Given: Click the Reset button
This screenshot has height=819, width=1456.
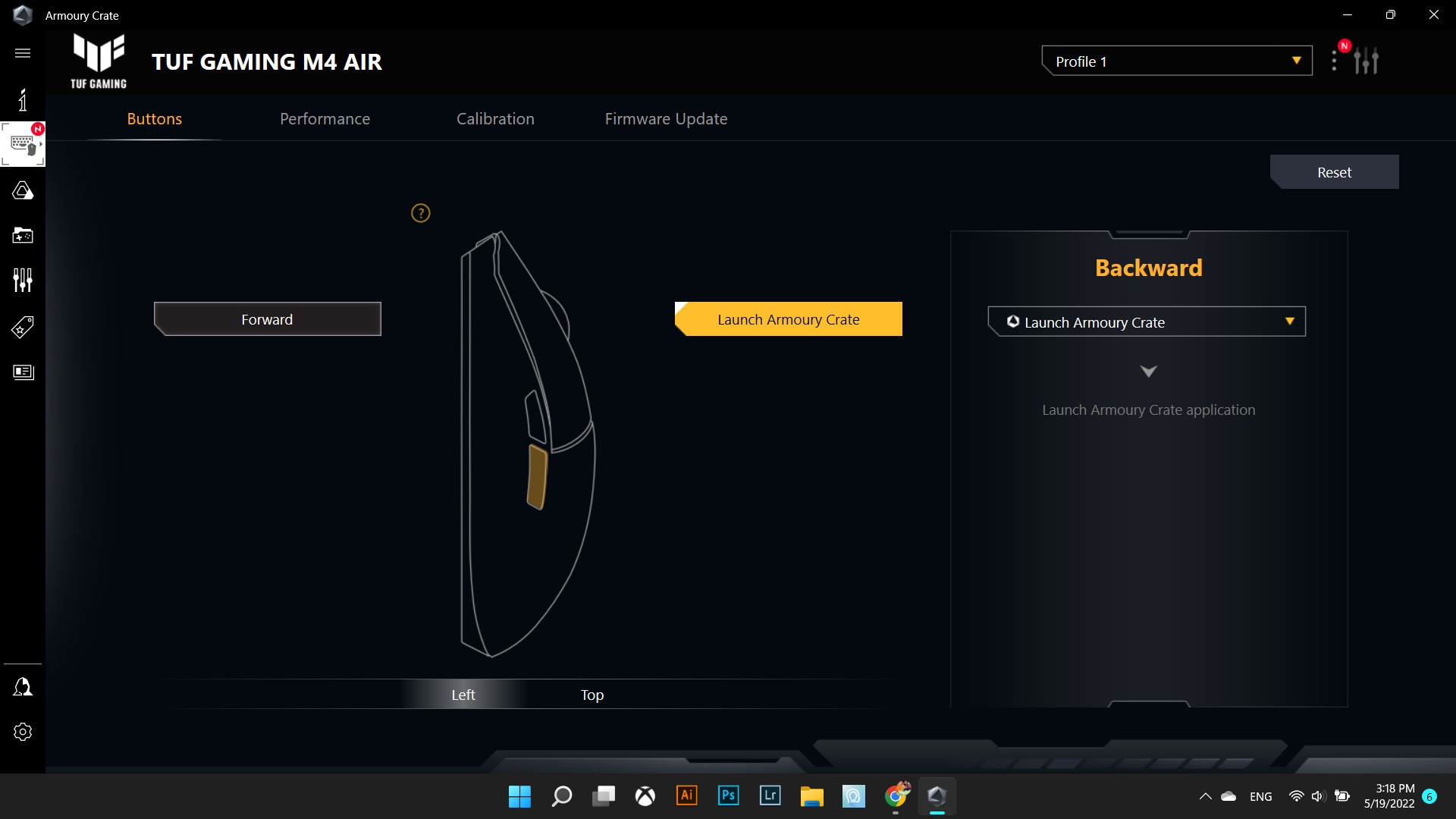Looking at the screenshot, I should [x=1335, y=172].
